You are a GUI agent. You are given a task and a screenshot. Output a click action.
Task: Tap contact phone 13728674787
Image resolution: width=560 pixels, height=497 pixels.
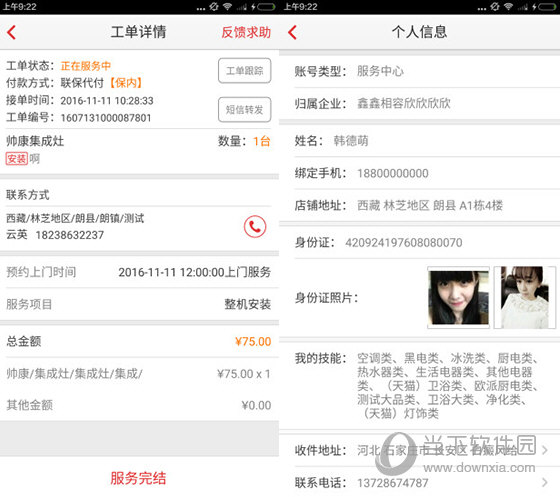click(393, 483)
